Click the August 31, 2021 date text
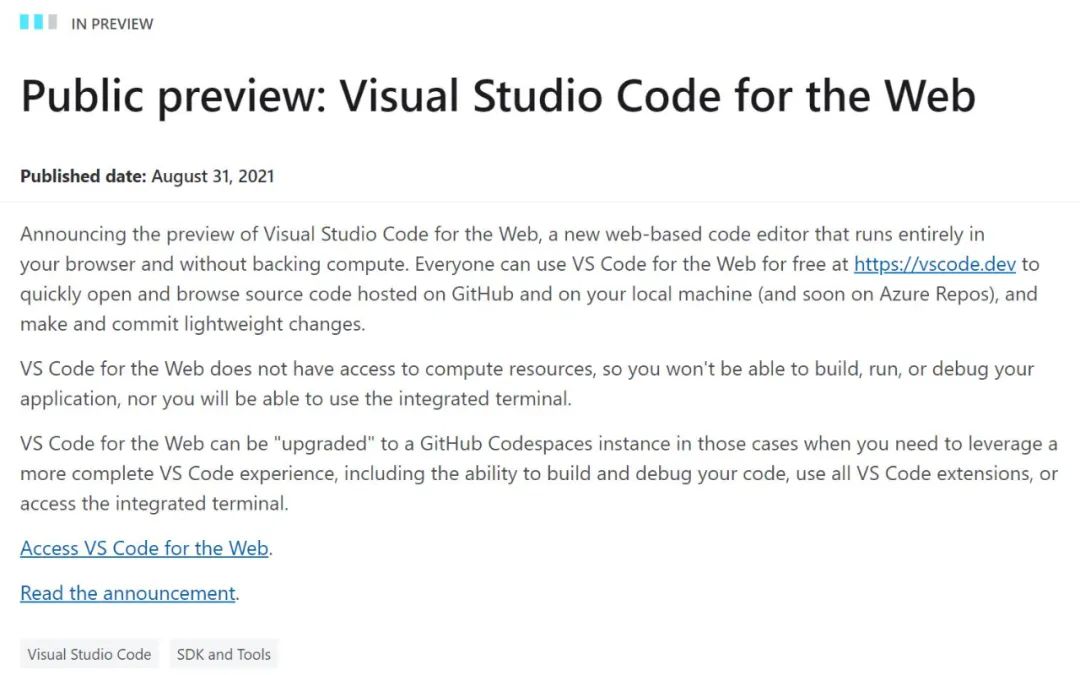This screenshot has height=675, width=1080. 213,177
